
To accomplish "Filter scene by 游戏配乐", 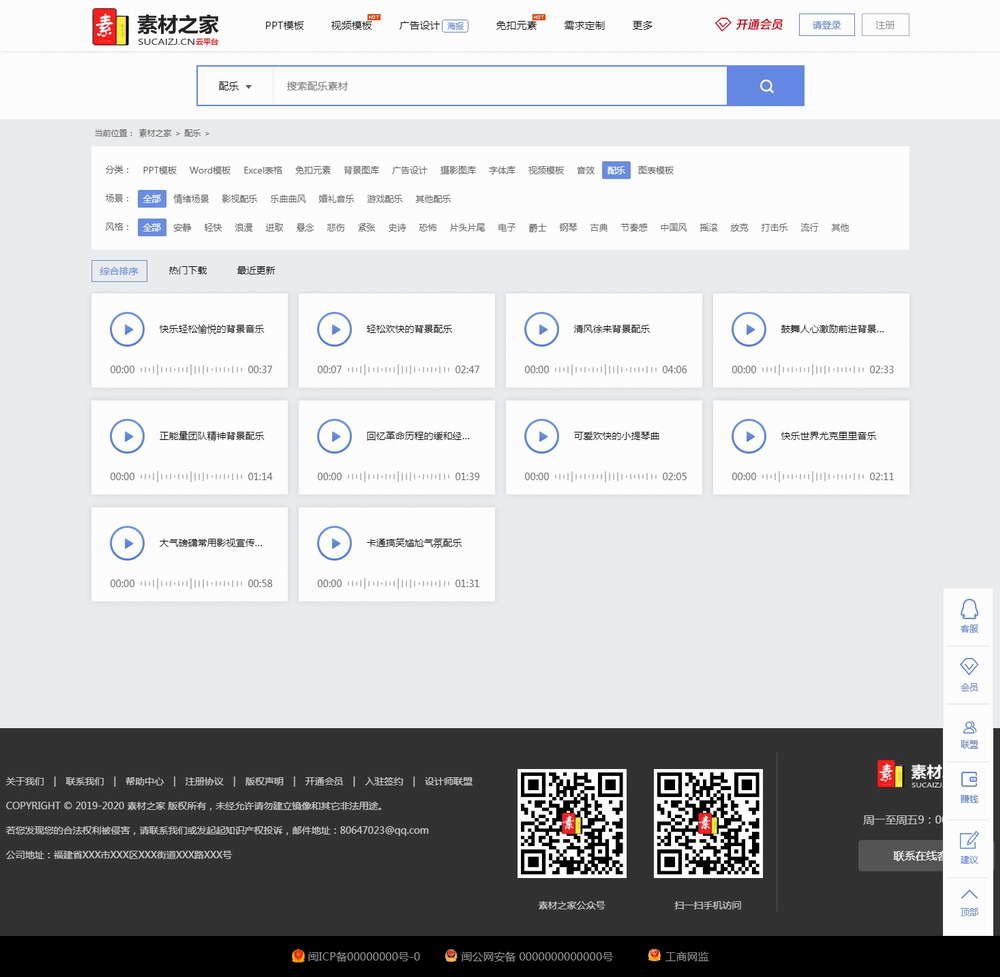I will coord(385,199).
